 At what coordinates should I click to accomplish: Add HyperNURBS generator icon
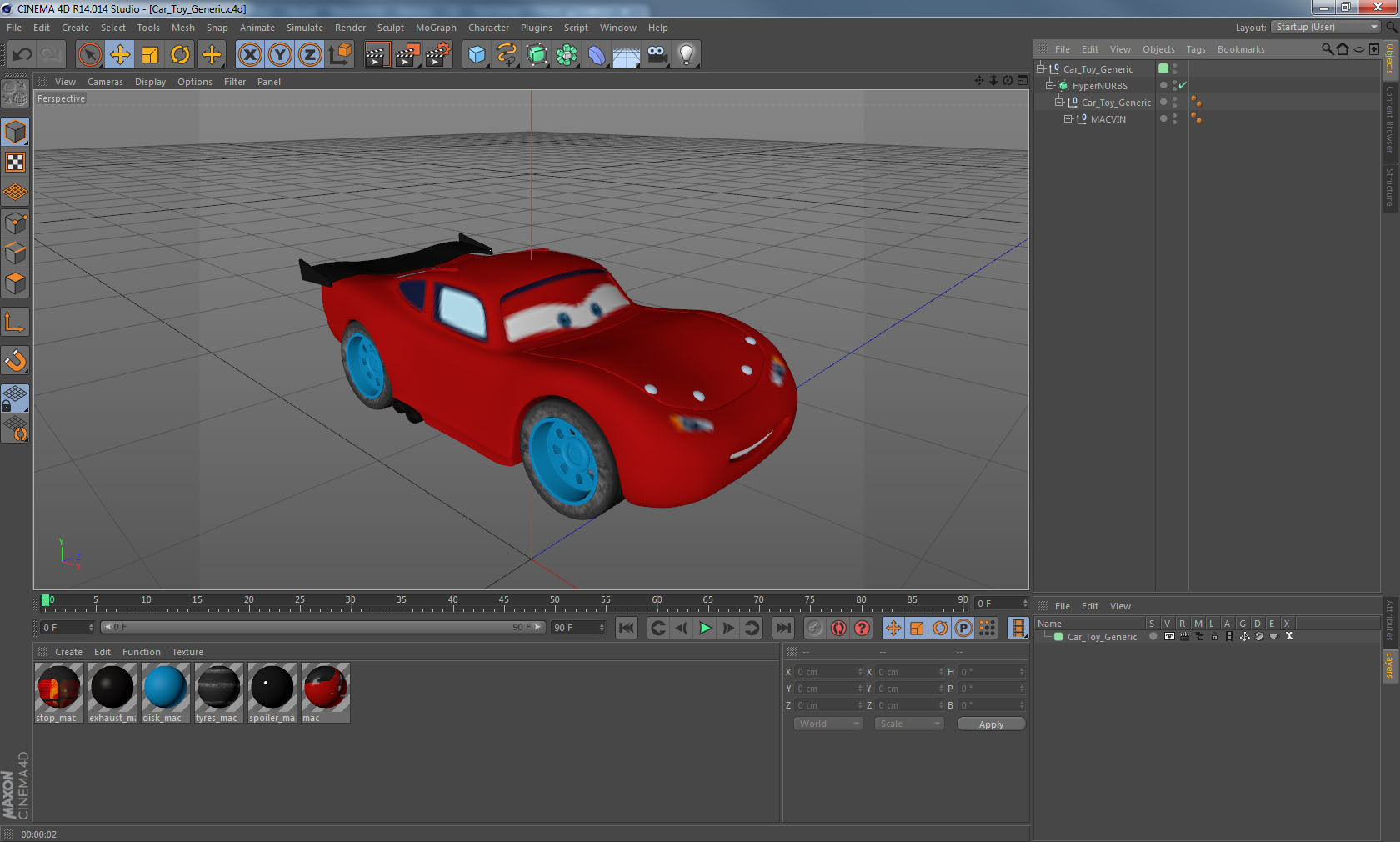tap(537, 55)
